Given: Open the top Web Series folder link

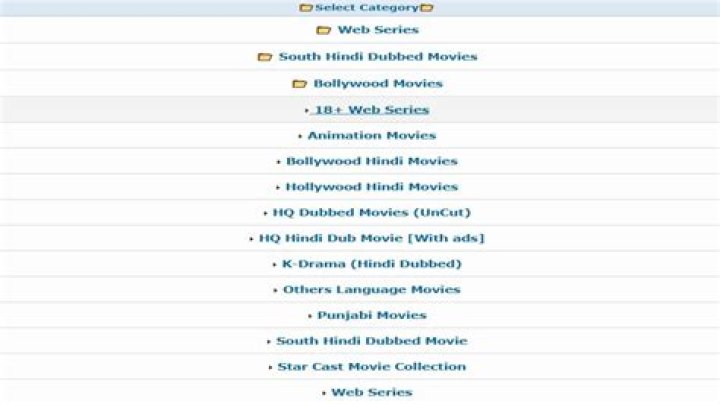Looking at the screenshot, I should tap(378, 30).
